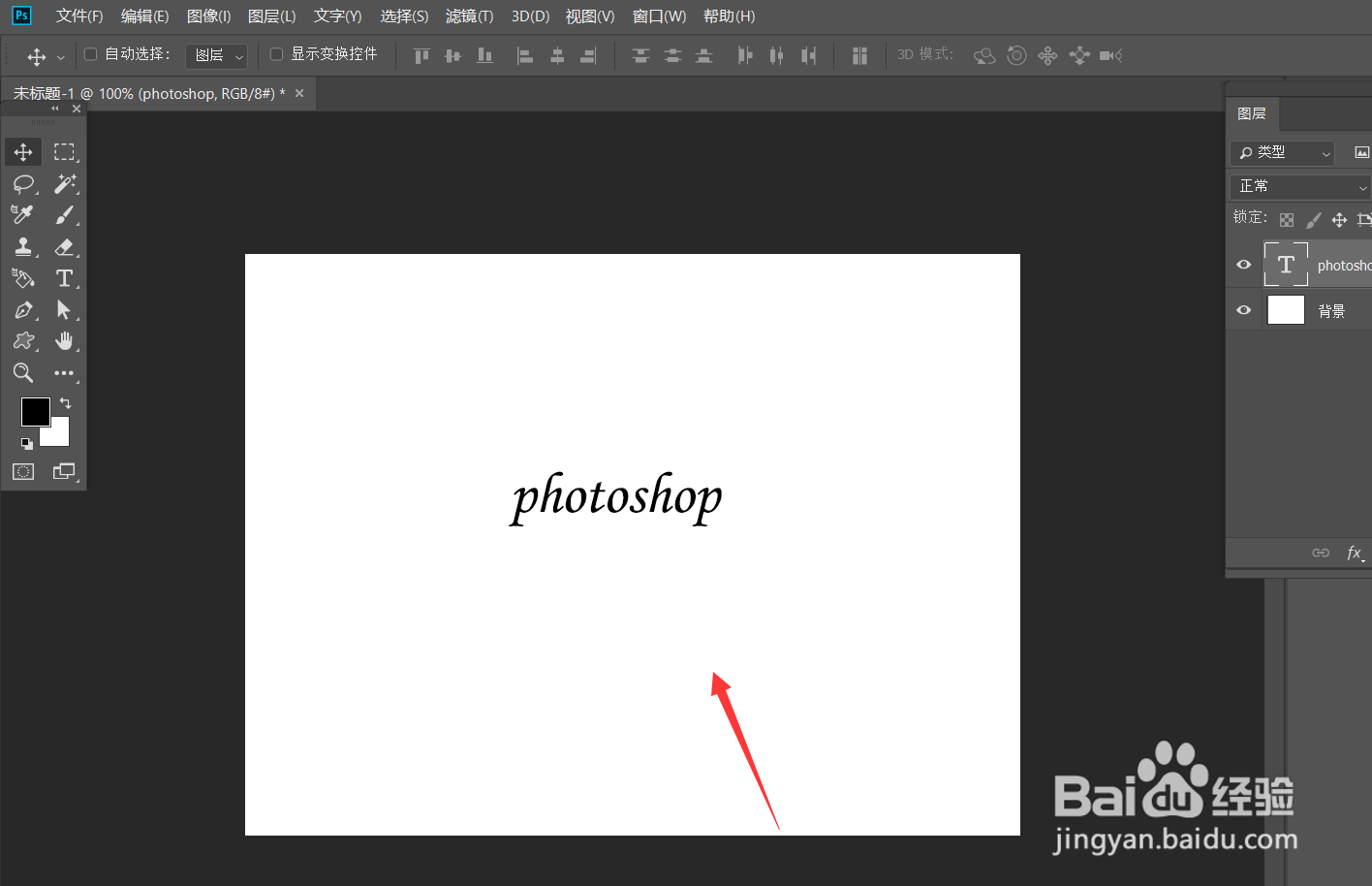This screenshot has width=1372, height=886.
Task: Select the Zoom magnifier tool
Action: coord(23,373)
